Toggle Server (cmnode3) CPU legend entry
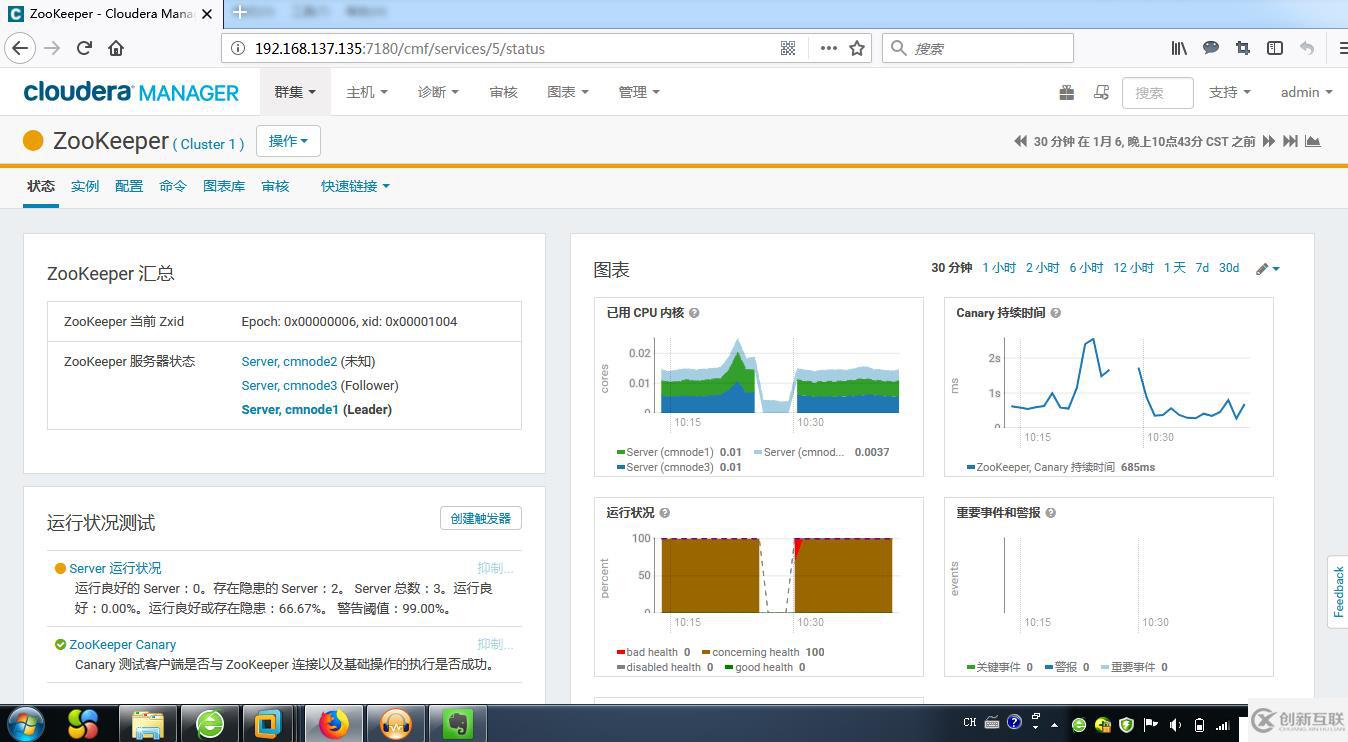 (679, 467)
